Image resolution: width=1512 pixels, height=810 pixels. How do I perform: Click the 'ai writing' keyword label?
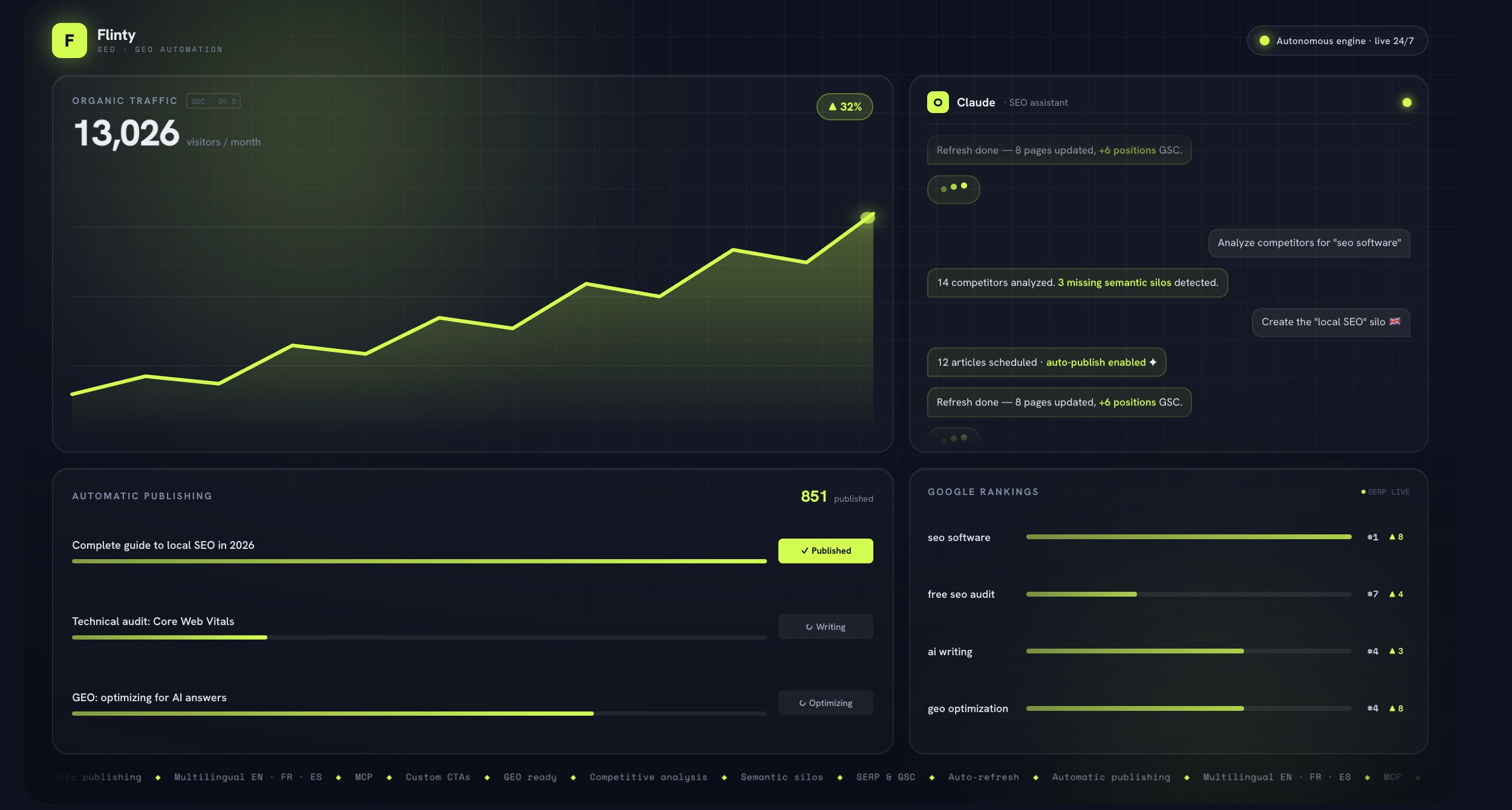(950, 652)
